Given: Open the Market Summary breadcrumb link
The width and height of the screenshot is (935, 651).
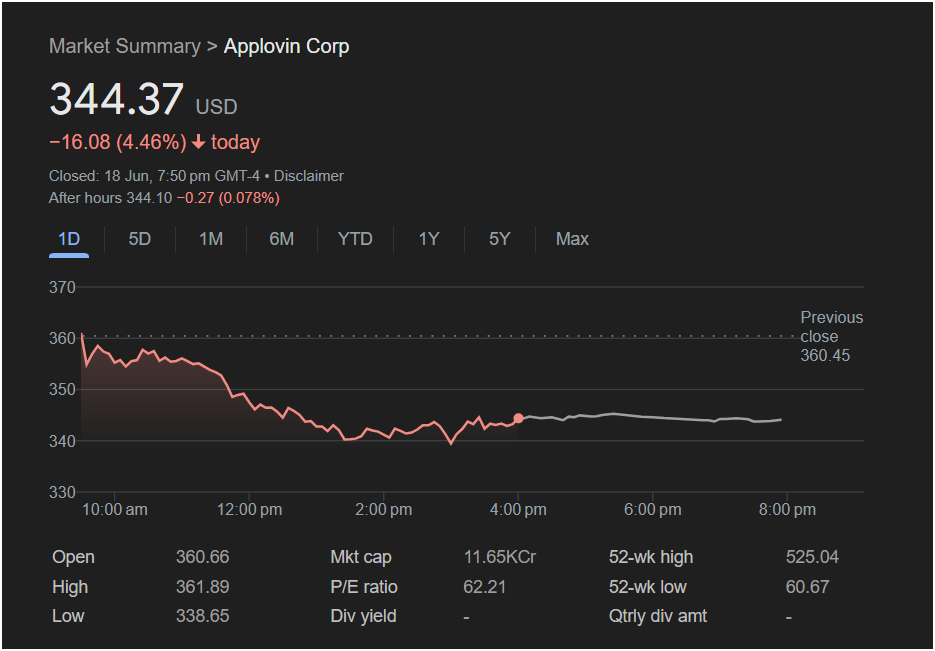Looking at the screenshot, I should (x=125, y=46).
